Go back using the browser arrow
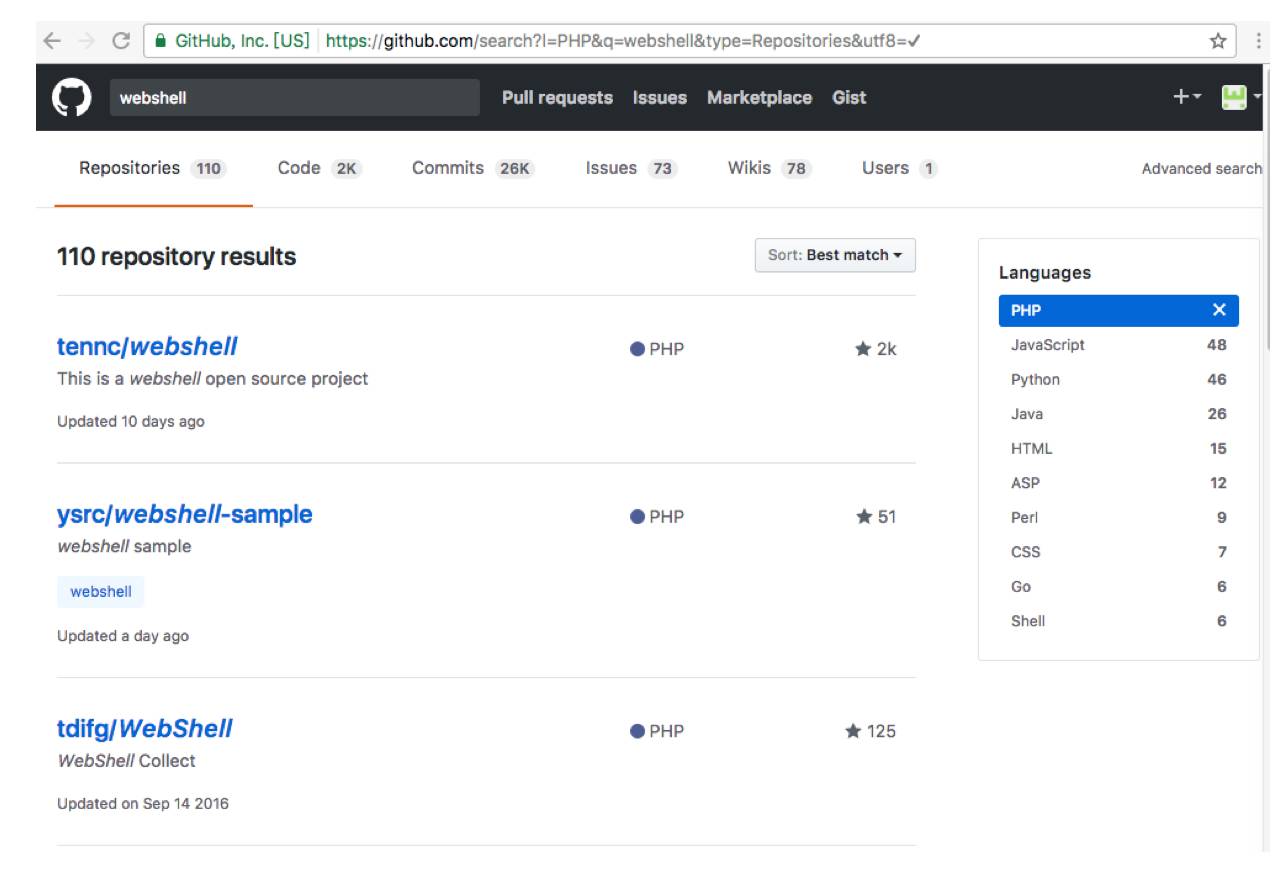Screen dimensions: 1284x870 click(50, 41)
